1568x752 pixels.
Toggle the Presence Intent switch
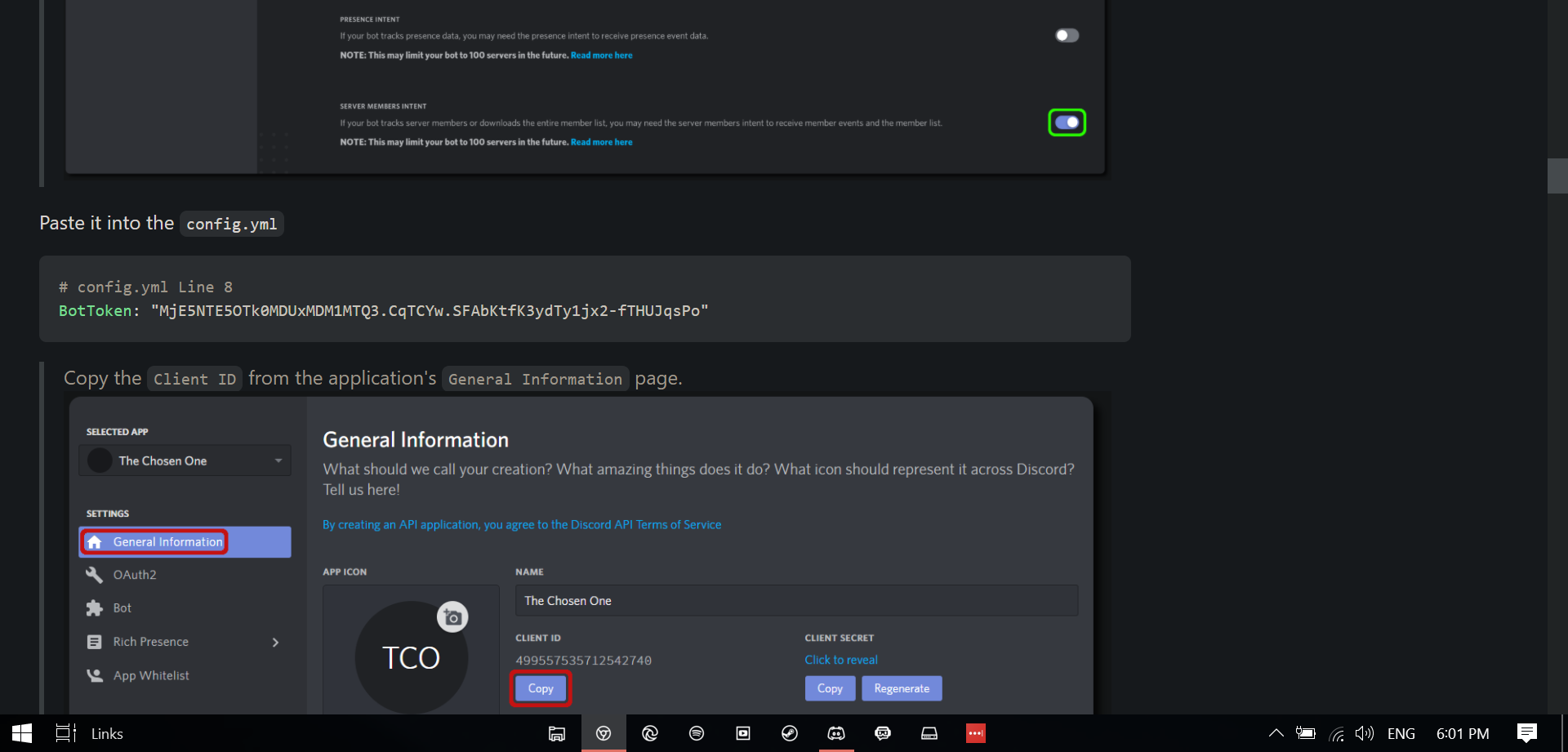tap(1067, 35)
